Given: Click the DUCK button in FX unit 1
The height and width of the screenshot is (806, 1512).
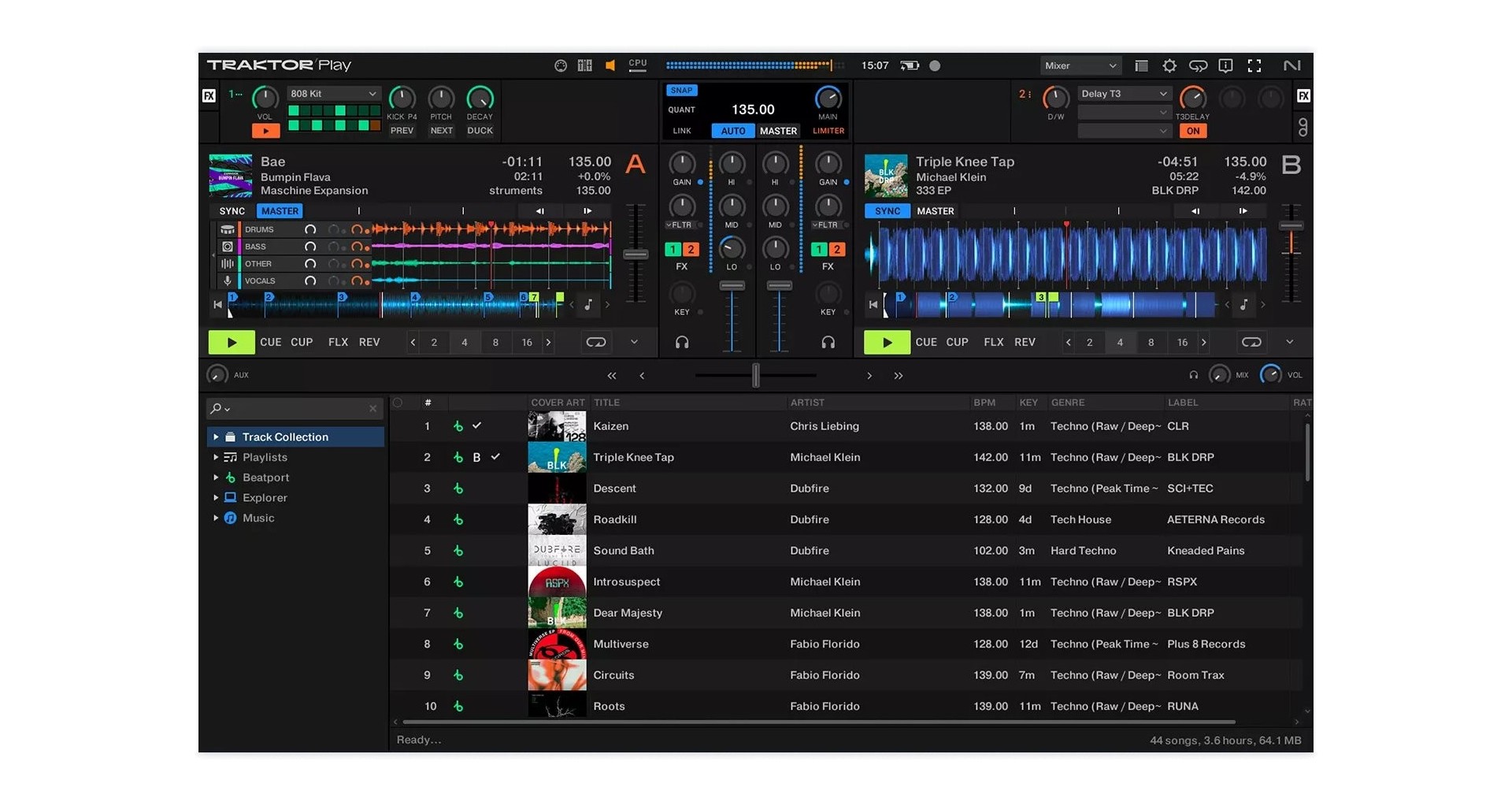Looking at the screenshot, I should 480,131.
